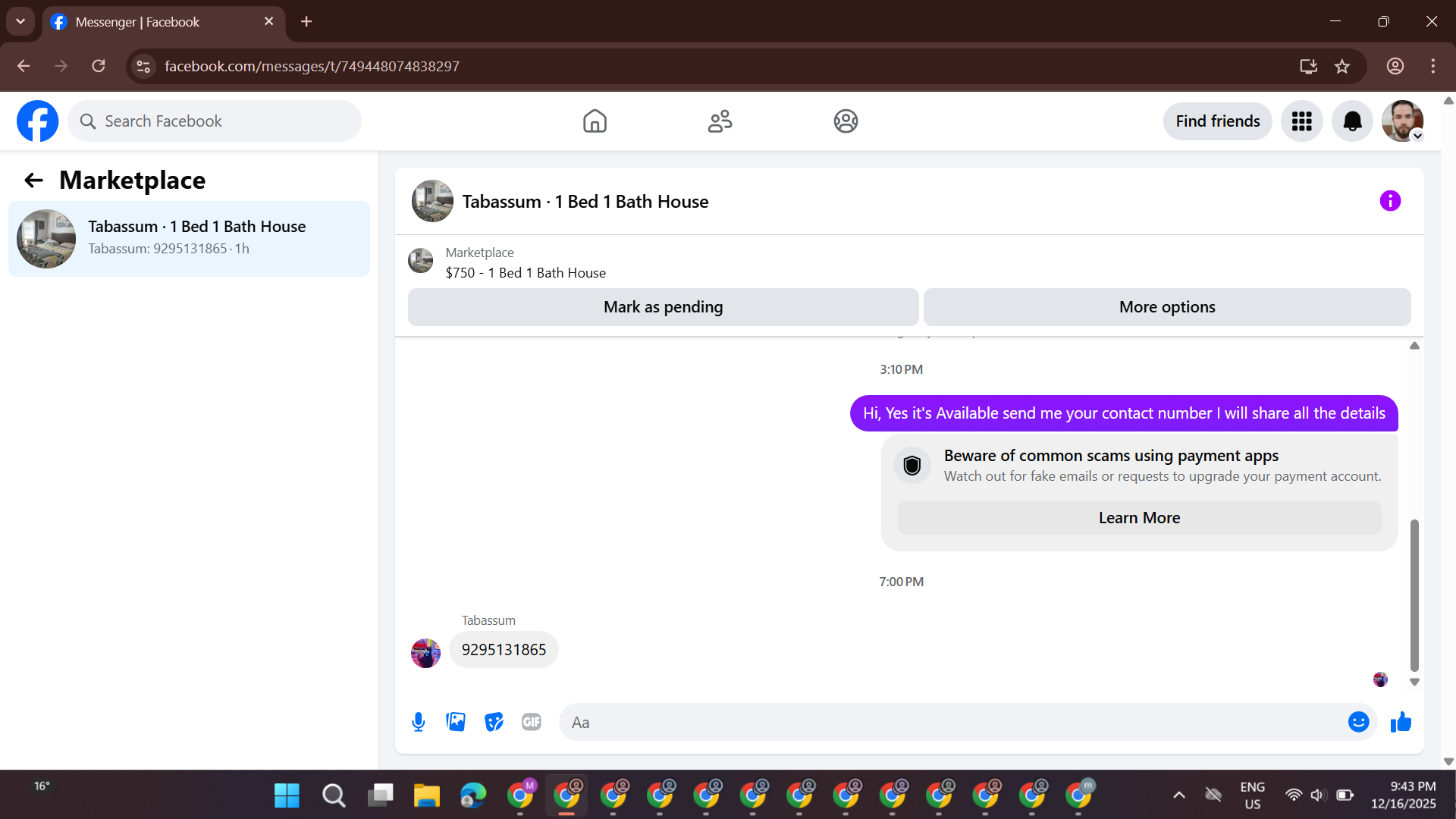Select the Messenger | Facebook tab

(163, 22)
